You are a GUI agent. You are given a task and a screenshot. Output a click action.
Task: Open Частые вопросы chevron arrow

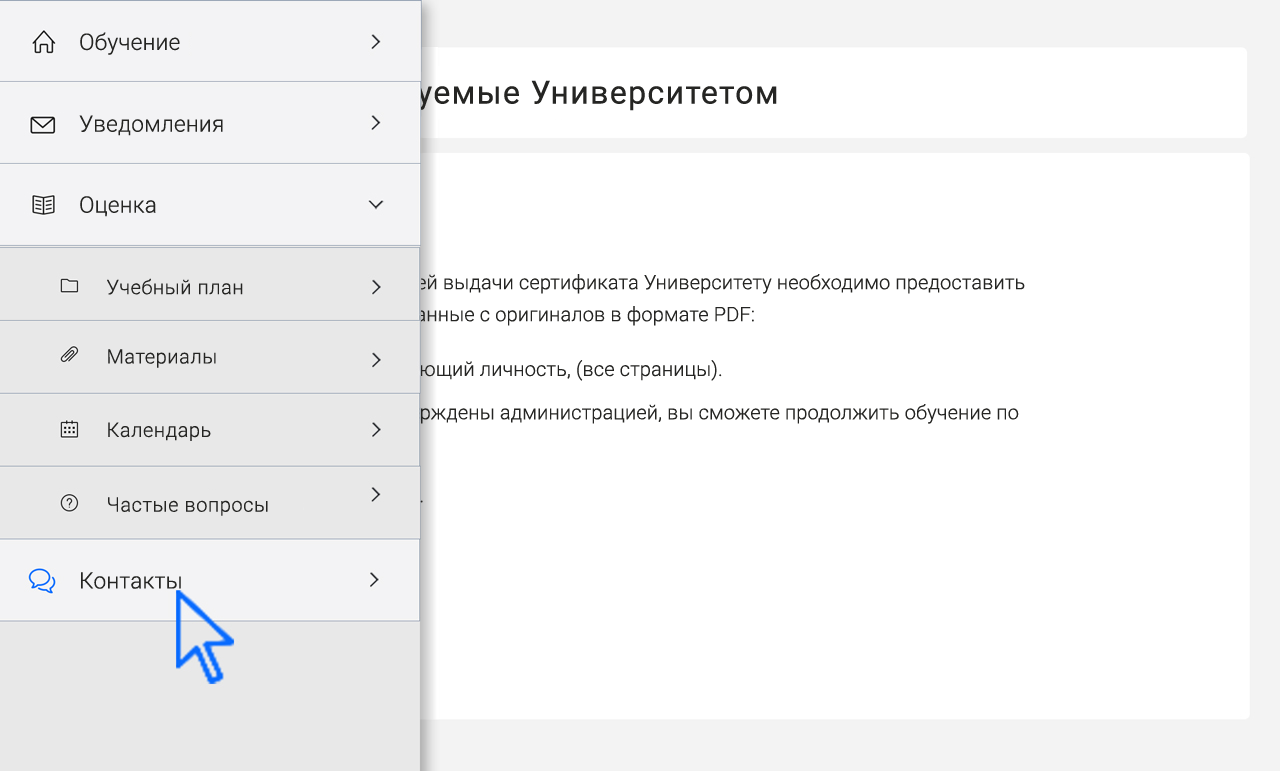pos(376,494)
